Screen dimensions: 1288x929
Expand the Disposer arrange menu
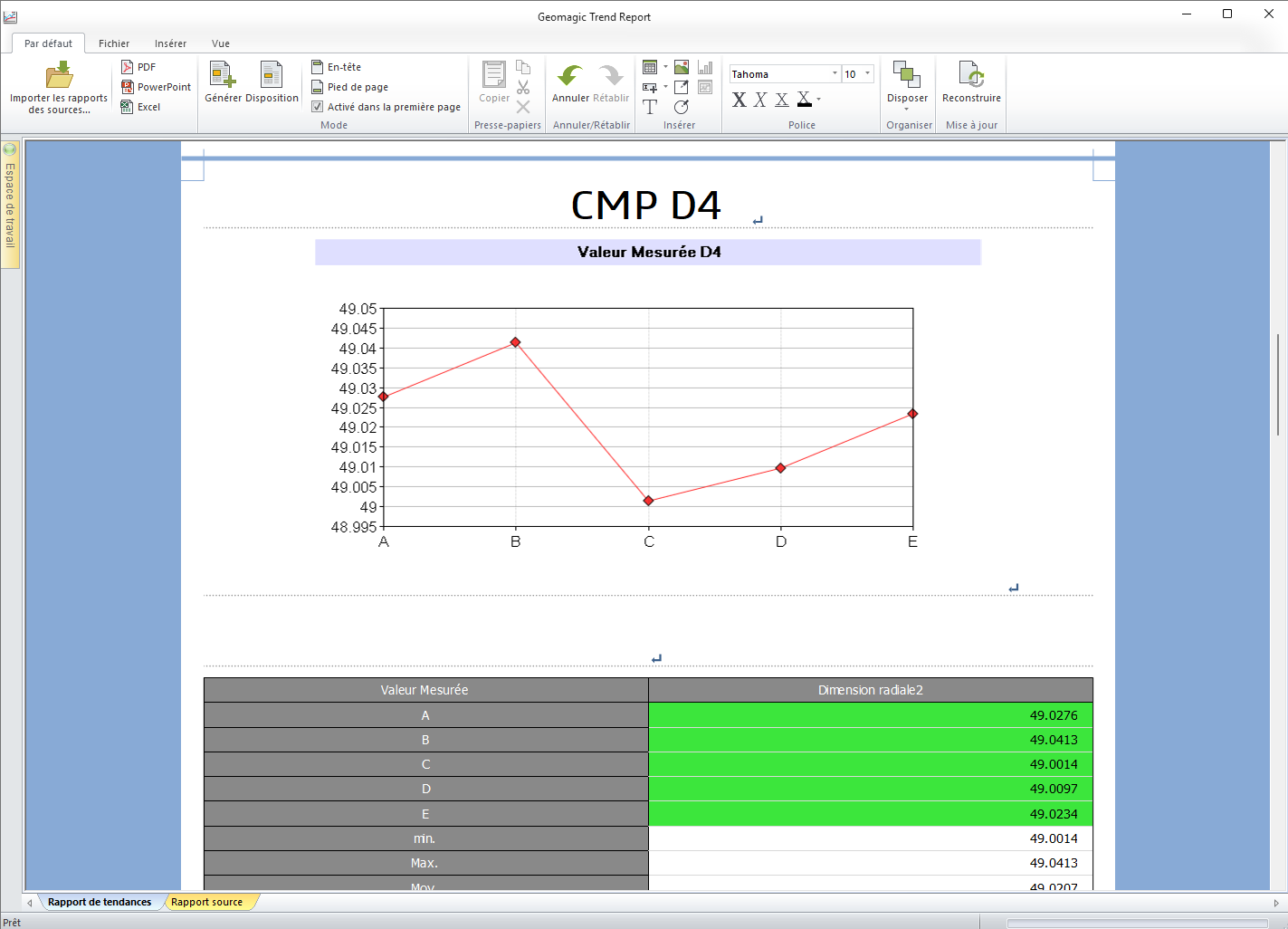[907, 86]
